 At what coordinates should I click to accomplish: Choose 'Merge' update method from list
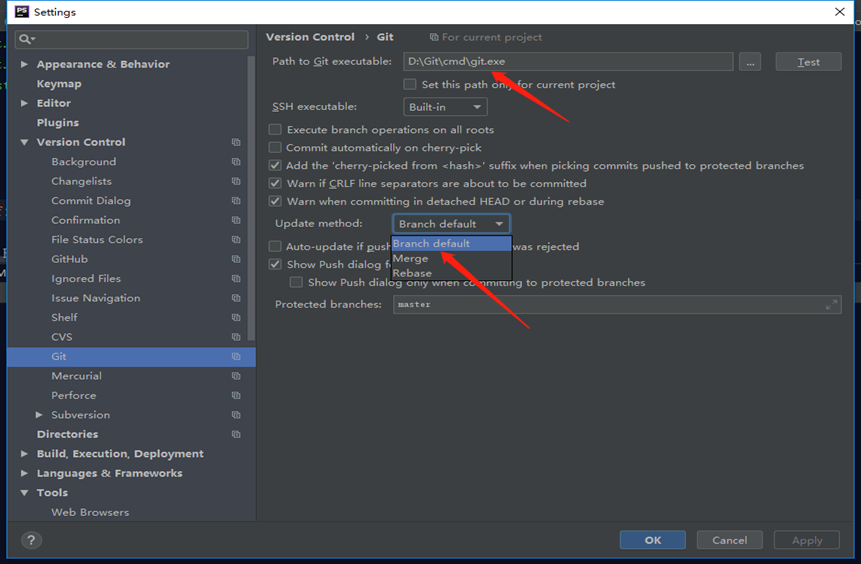[x=451, y=258]
